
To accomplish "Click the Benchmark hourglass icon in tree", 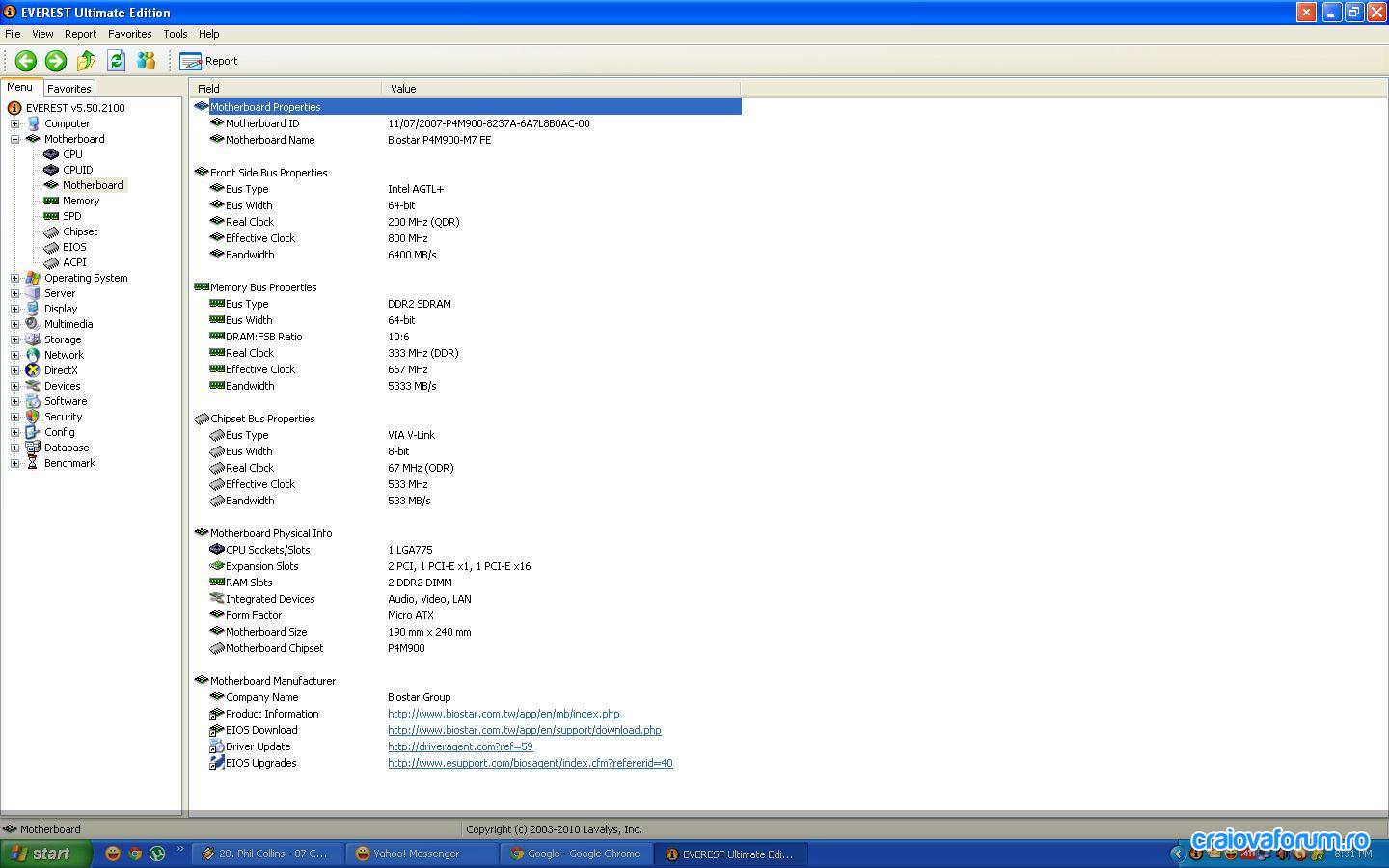I will click(x=33, y=463).
